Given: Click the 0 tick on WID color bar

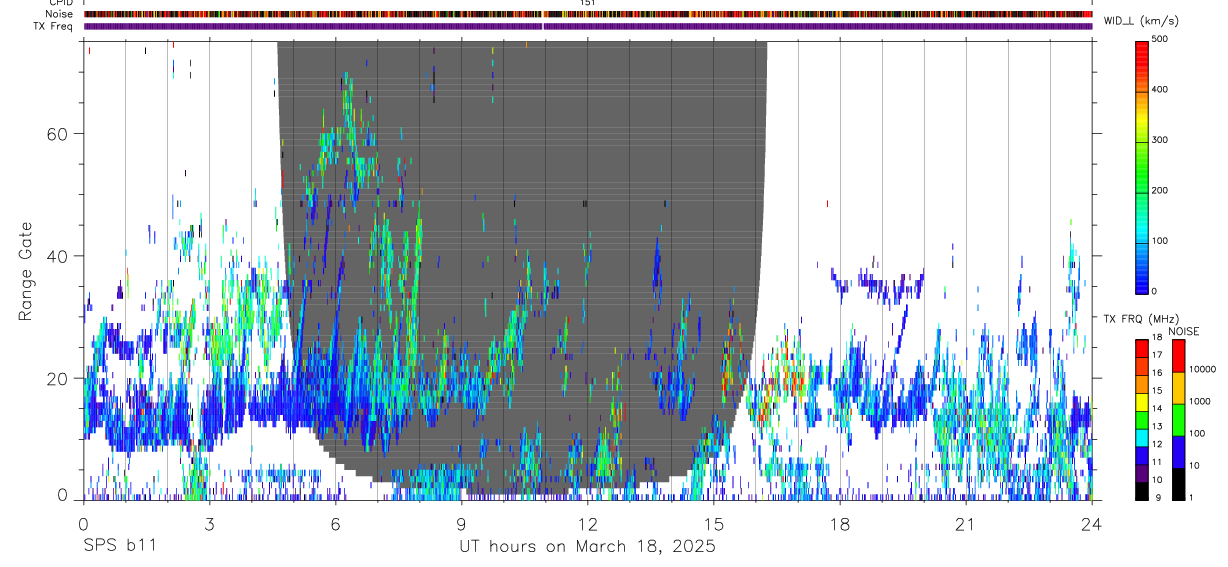Looking at the screenshot, I should pyautogui.click(x=1155, y=291).
